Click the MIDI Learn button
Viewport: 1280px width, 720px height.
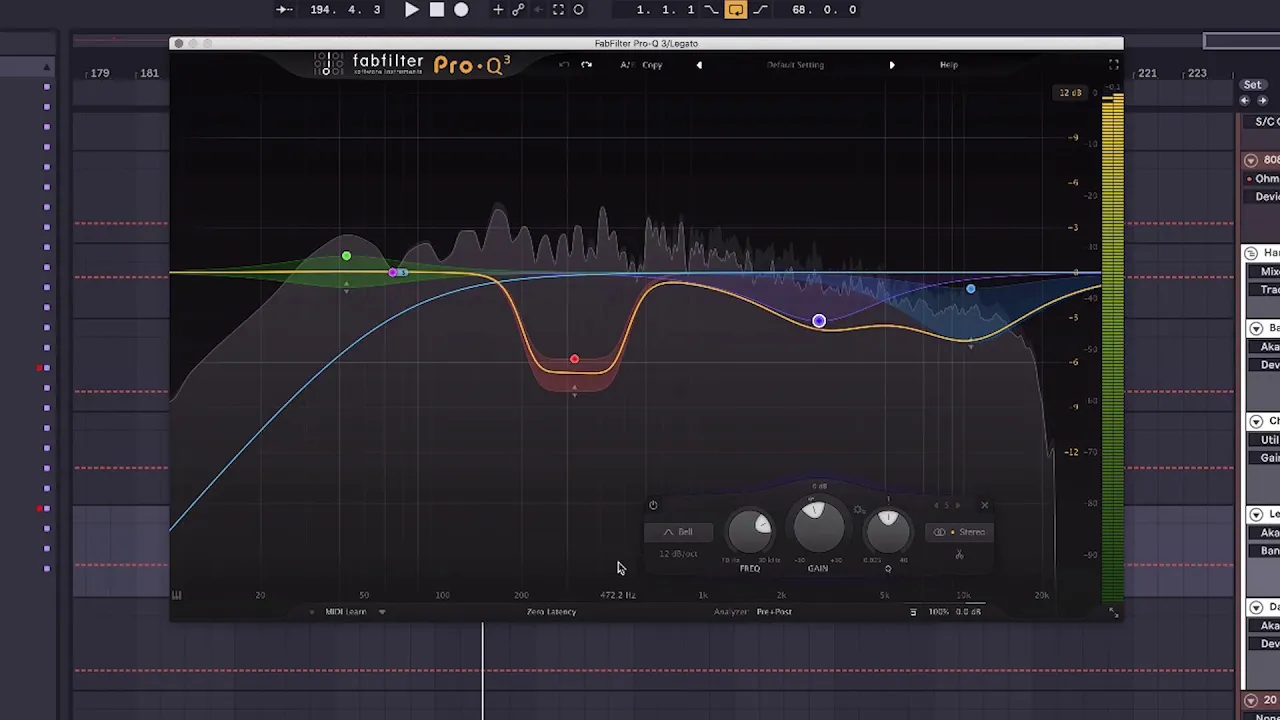coord(345,612)
